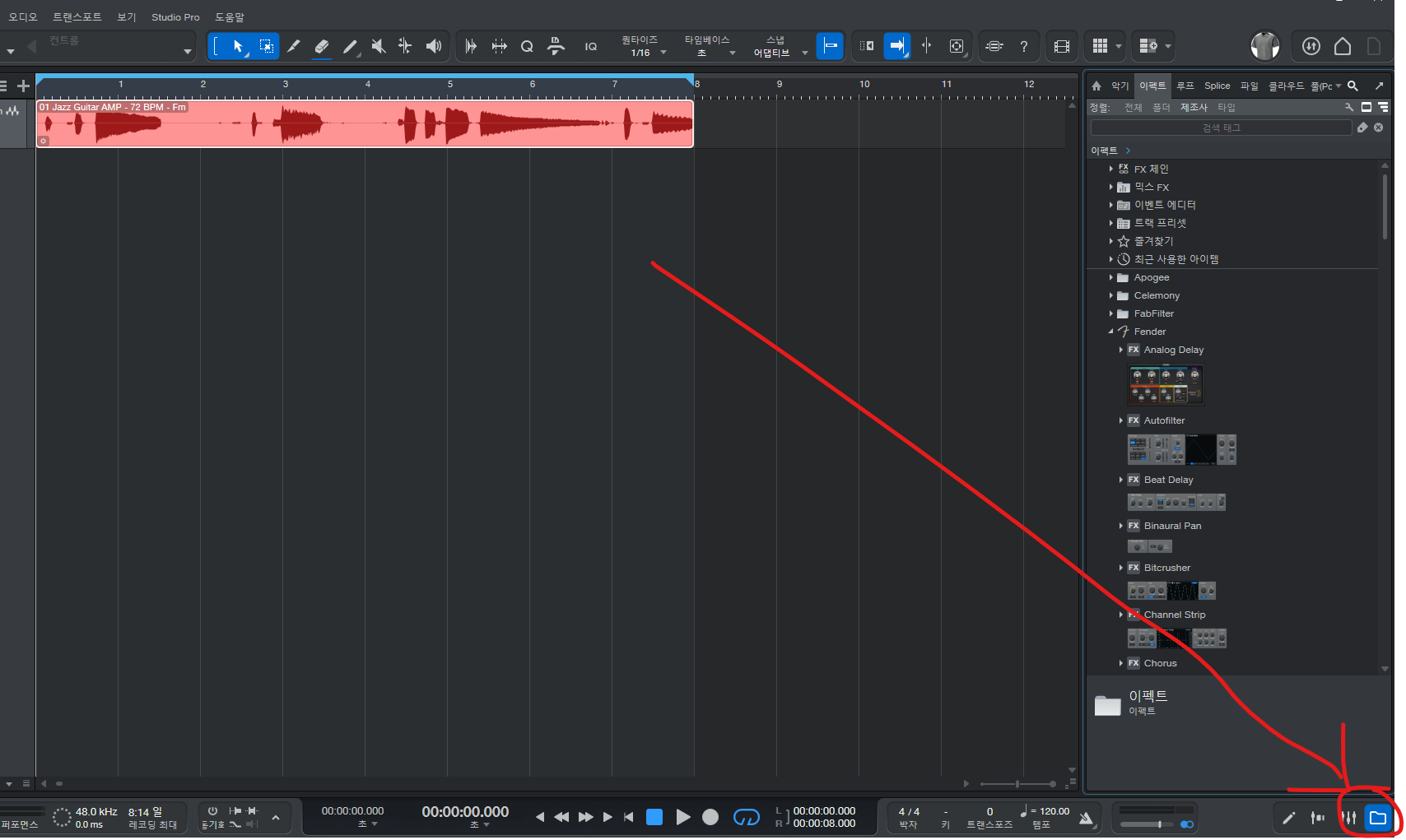Toggle the metronome click icon
1406x840 pixels.
tap(1087, 817)
